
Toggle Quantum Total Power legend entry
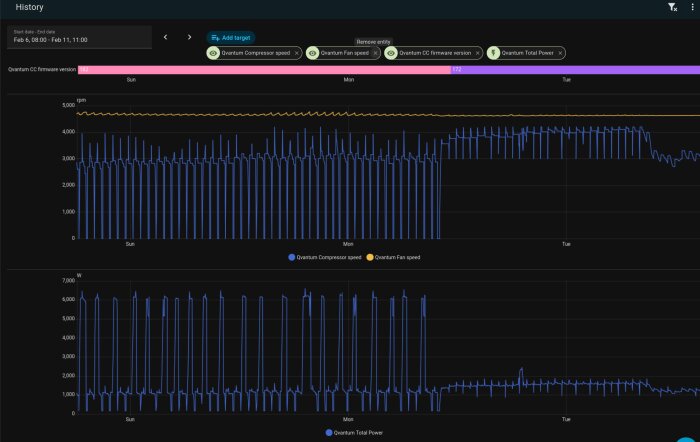coord(354,433)
